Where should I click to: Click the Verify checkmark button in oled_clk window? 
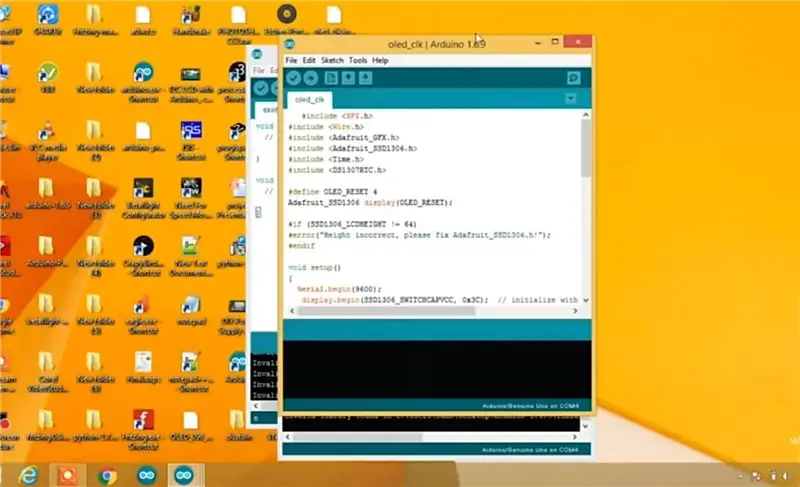point(293,78)
